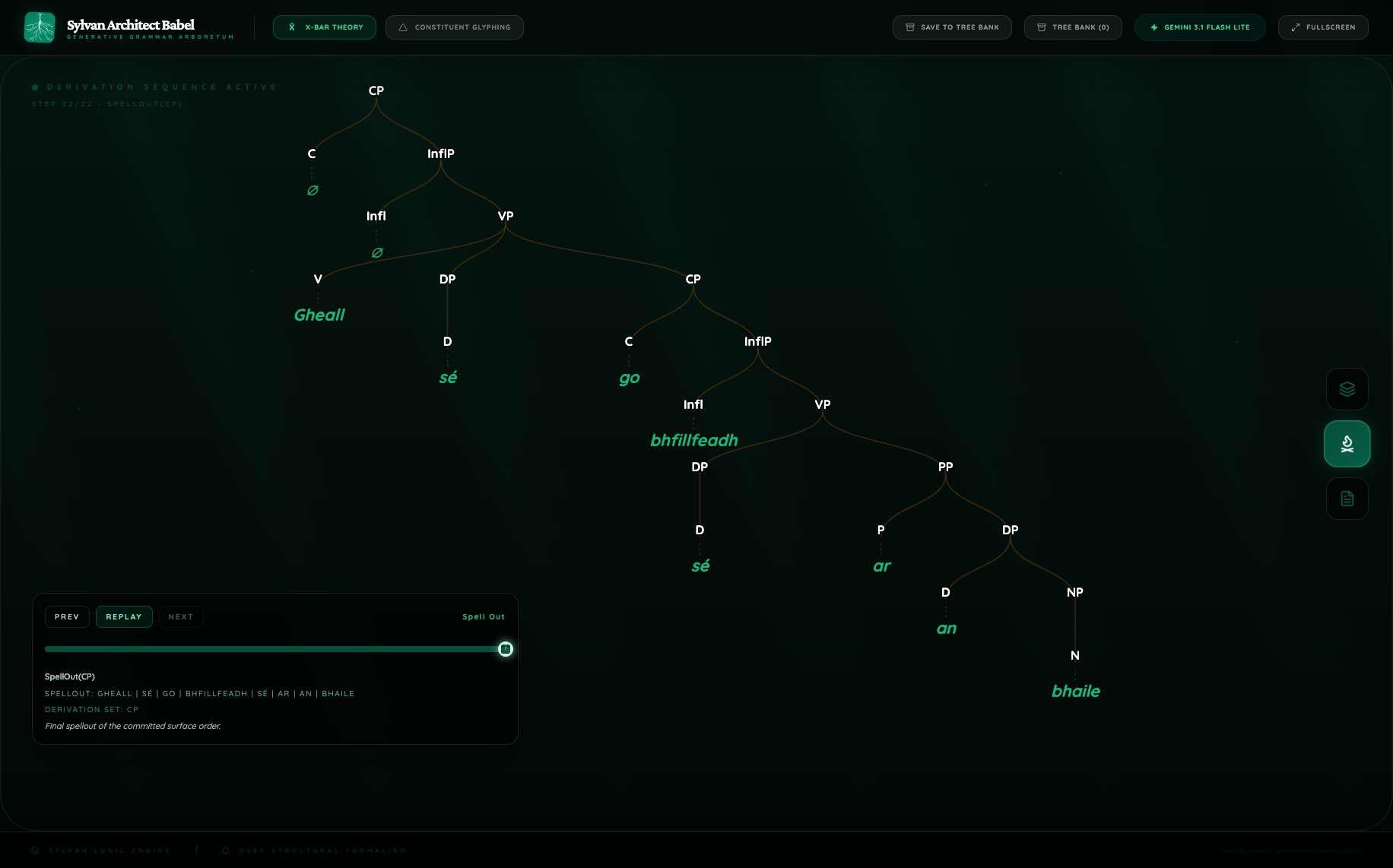The width and height of the screenshot is (1393, 868).
Task: Click the null symbol under Infl node
Action: tap(377, 253)
